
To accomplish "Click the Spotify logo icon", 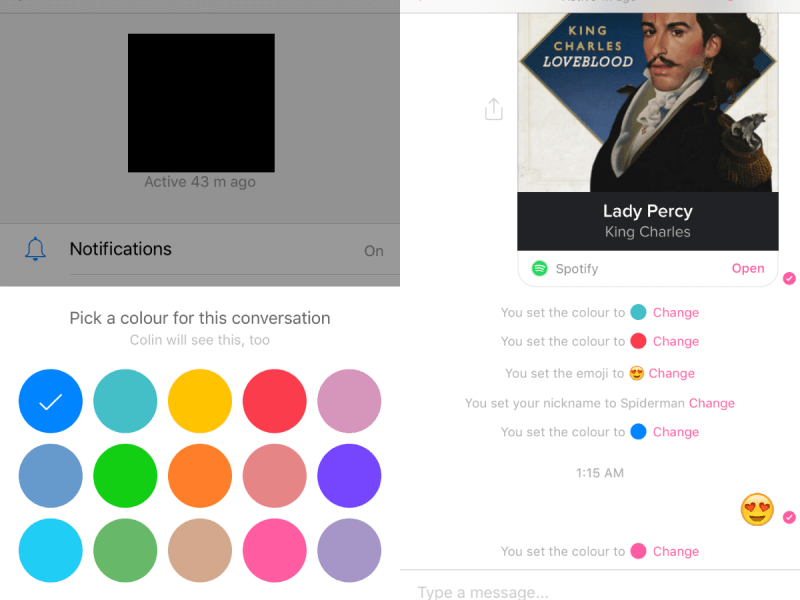I will click(538, 268).
